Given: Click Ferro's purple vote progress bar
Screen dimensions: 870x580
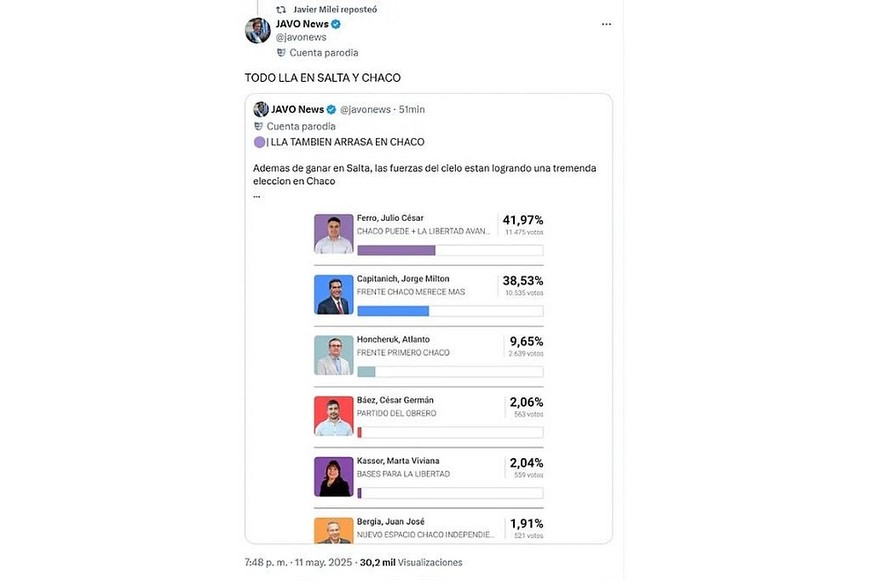Looking at the screenshot, I should [396, 250].
